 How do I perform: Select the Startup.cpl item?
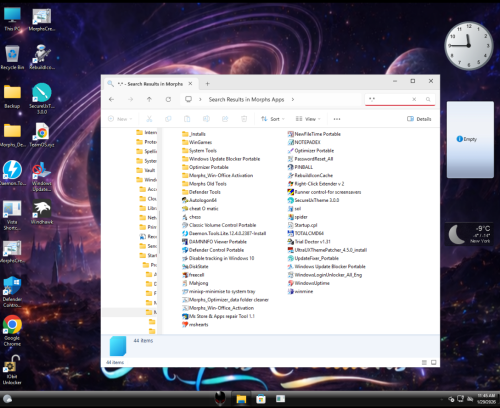[x=302, y=225]
